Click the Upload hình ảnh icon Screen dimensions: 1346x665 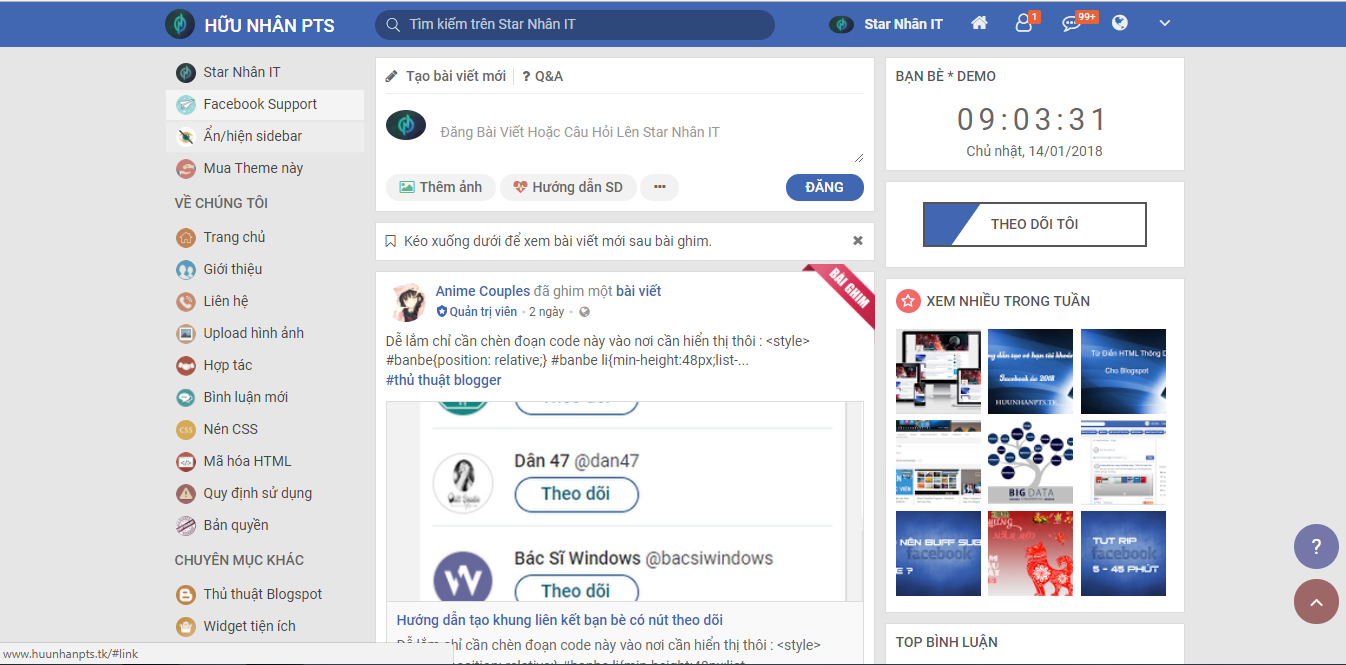click(x=186, y=333)
